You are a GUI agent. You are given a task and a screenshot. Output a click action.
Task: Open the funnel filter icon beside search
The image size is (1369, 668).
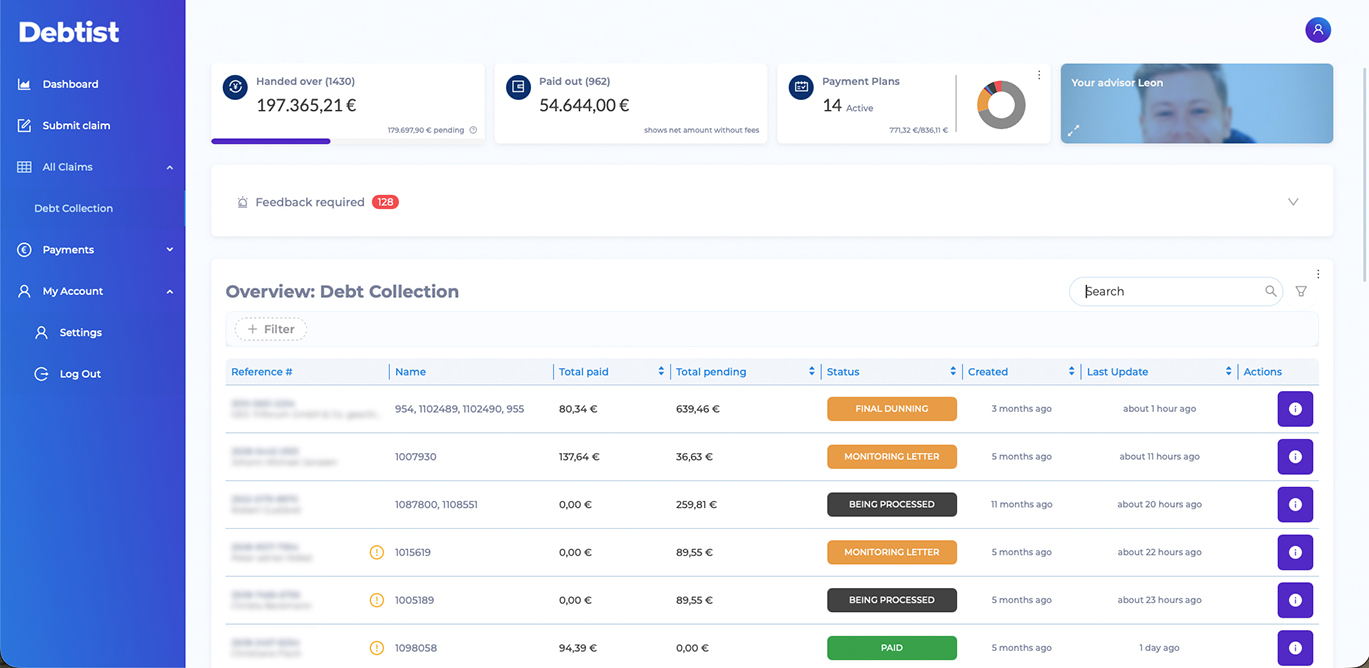[1301, 291]
